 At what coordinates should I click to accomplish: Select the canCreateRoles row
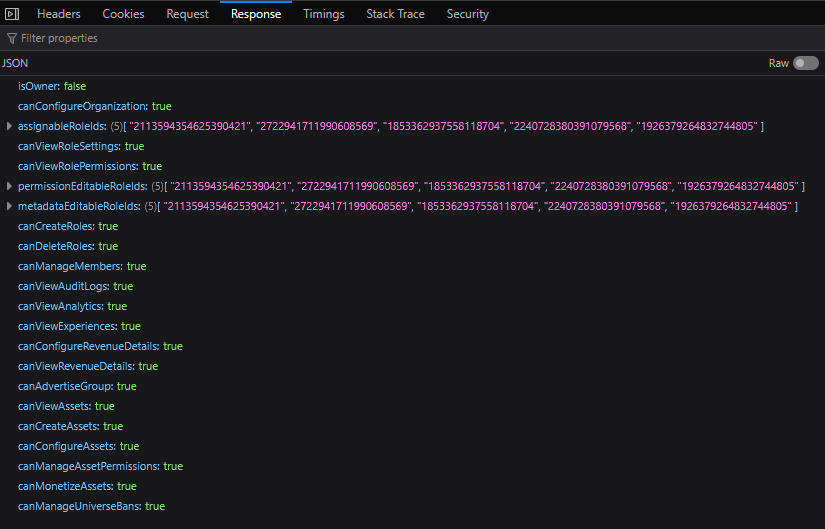pos(412,226)
